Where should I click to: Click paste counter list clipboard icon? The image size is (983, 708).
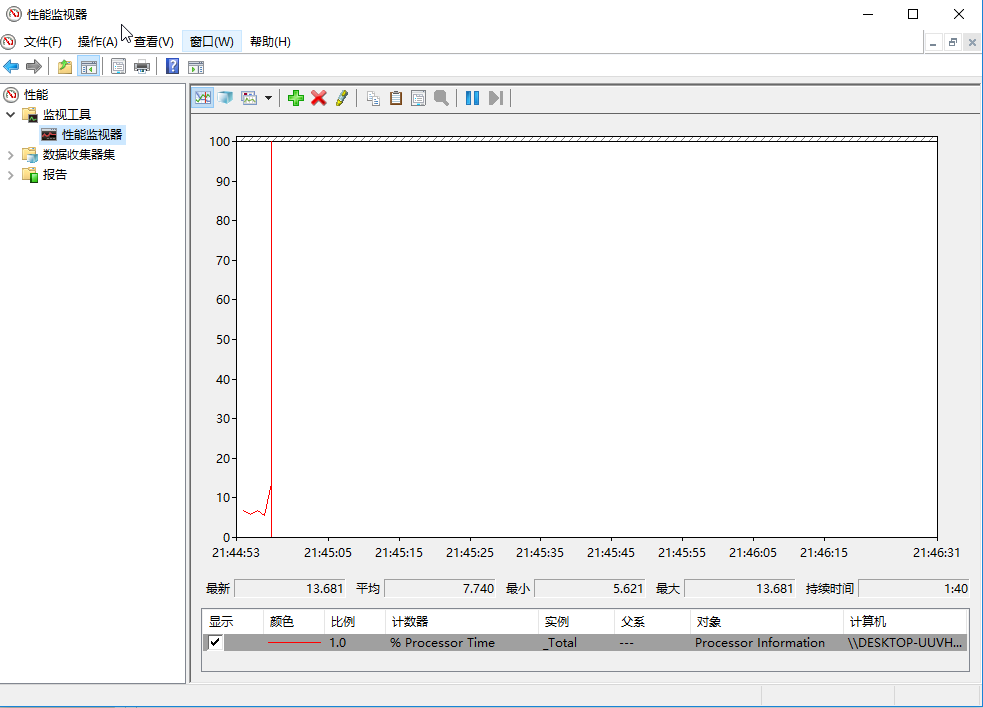coord(396,98)
